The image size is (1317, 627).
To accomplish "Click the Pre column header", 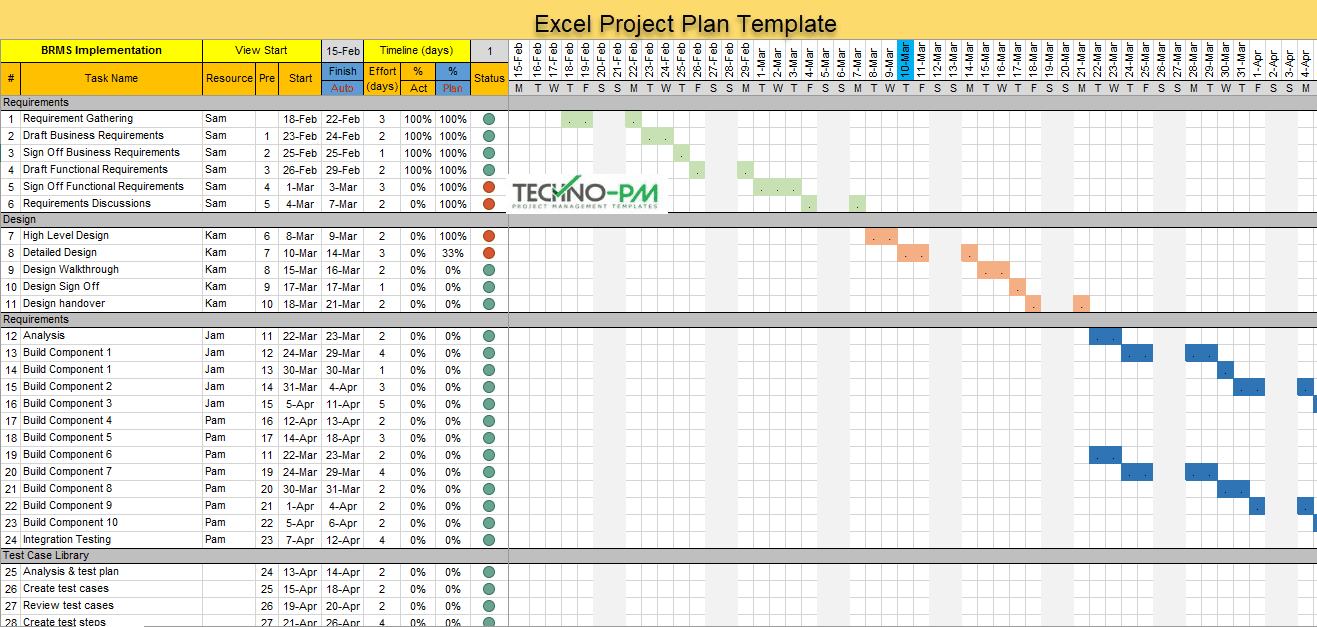I will [267, 79].
